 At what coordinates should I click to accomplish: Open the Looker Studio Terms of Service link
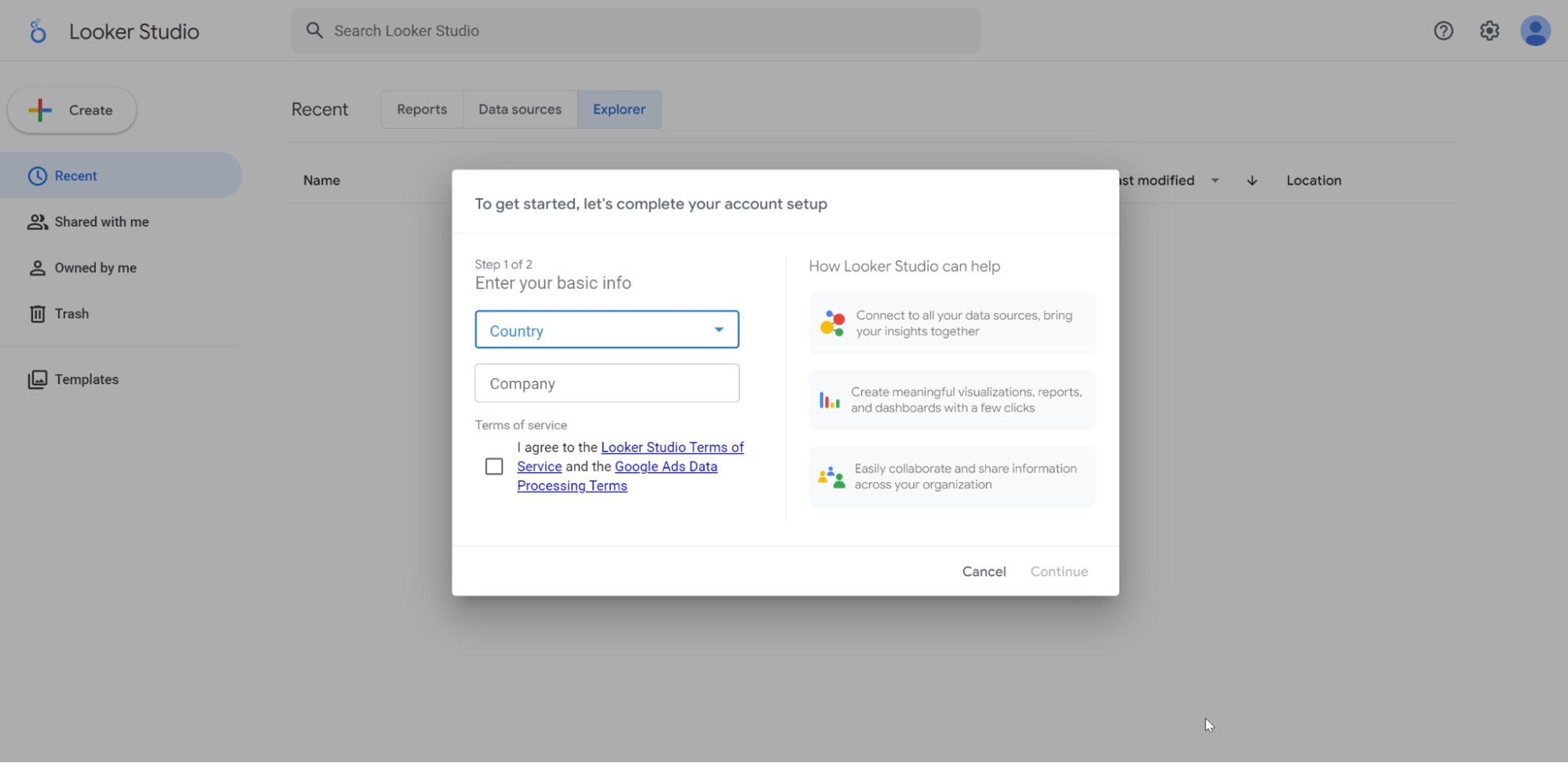(x=671, y=448)
